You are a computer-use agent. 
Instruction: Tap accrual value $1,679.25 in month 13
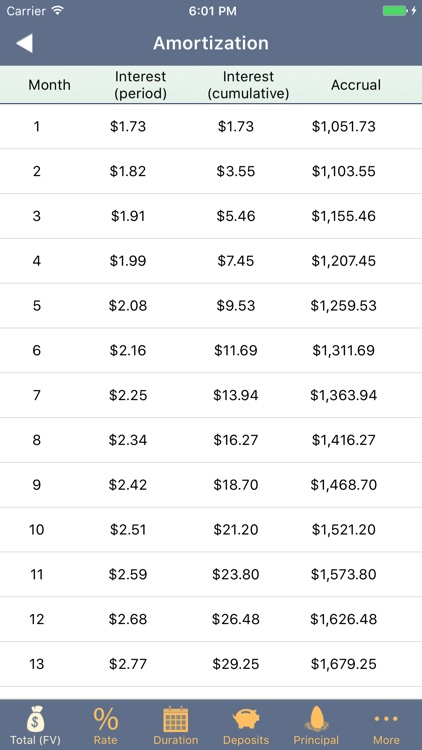click(x=344, y=664)
